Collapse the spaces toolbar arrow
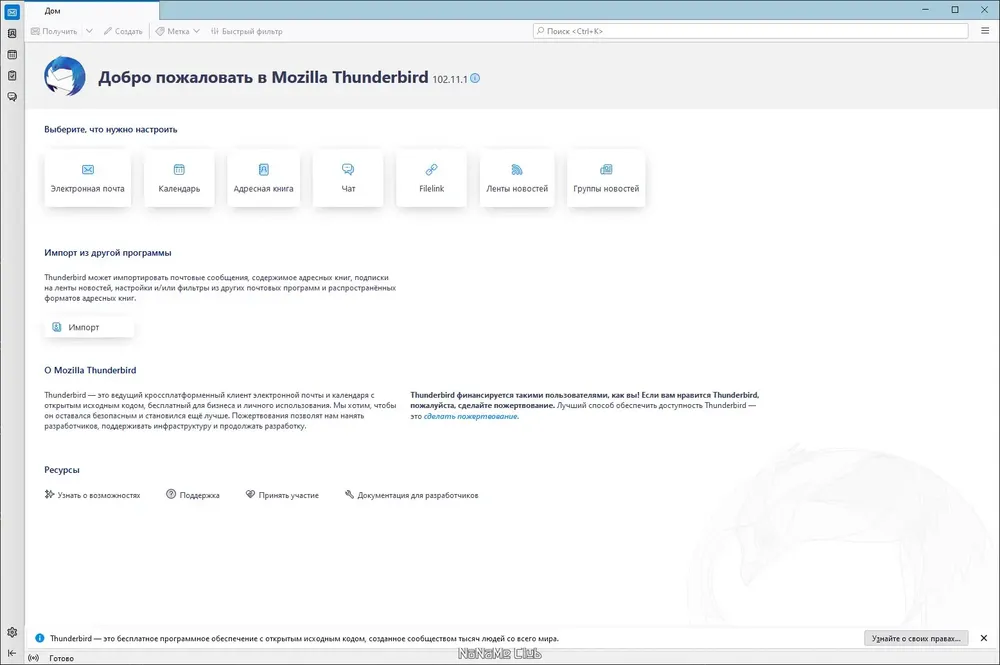 (x=12, y=653)
